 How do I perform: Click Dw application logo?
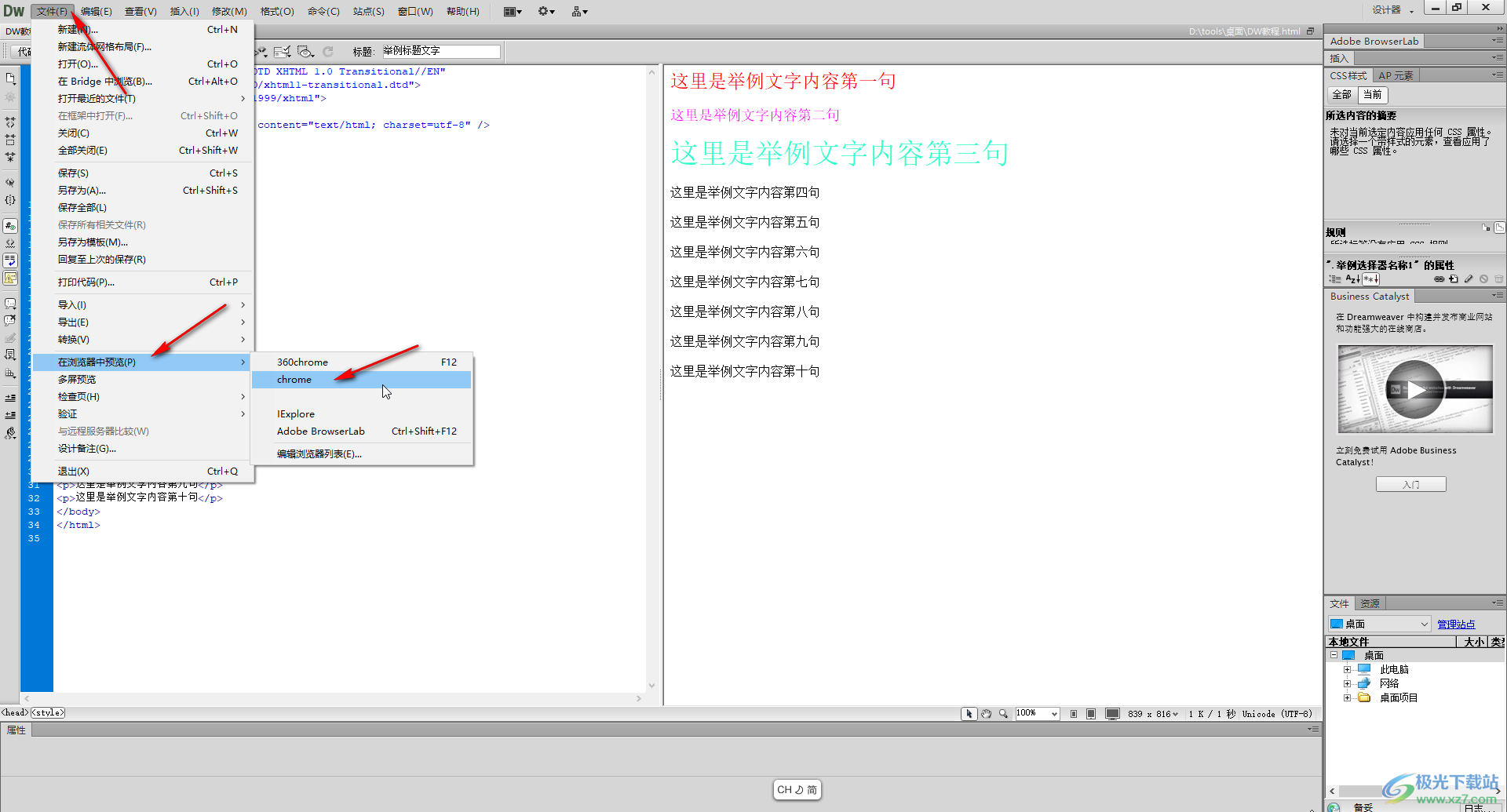click(x=13, y=11)
